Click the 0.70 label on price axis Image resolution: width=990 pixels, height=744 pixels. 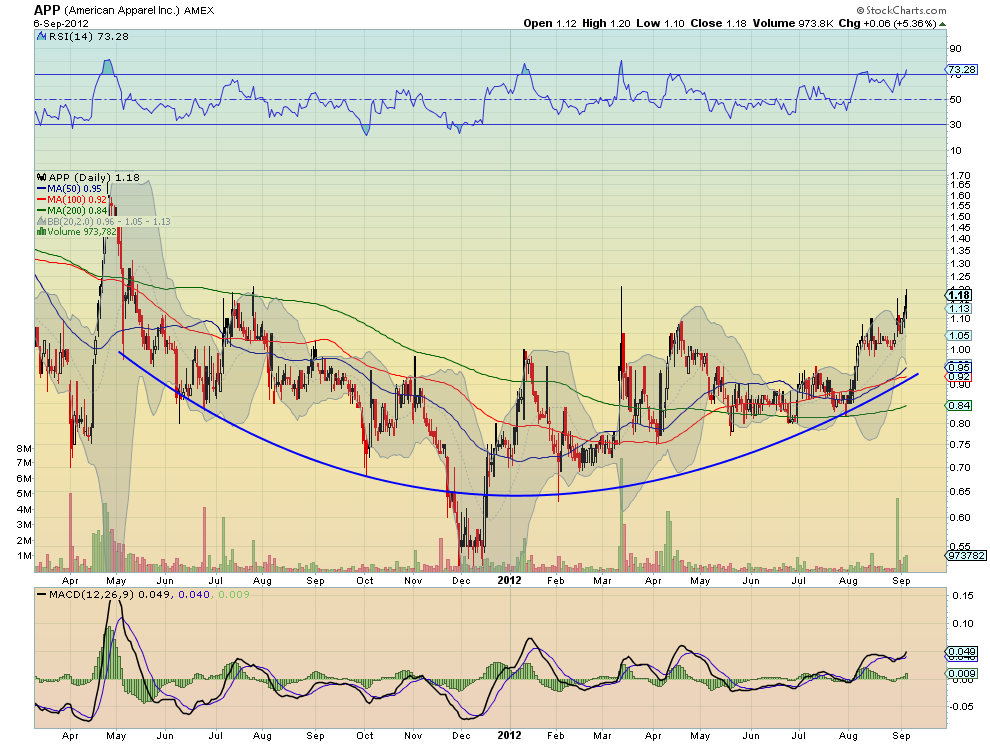point(960,467)
